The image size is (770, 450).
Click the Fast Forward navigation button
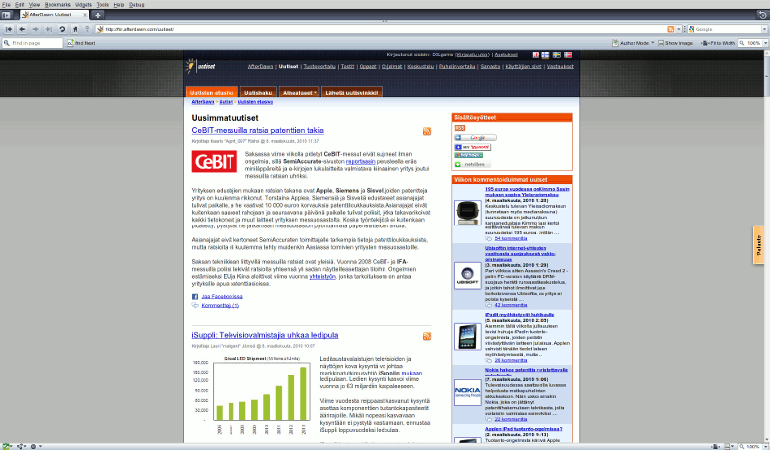(49, 29)
